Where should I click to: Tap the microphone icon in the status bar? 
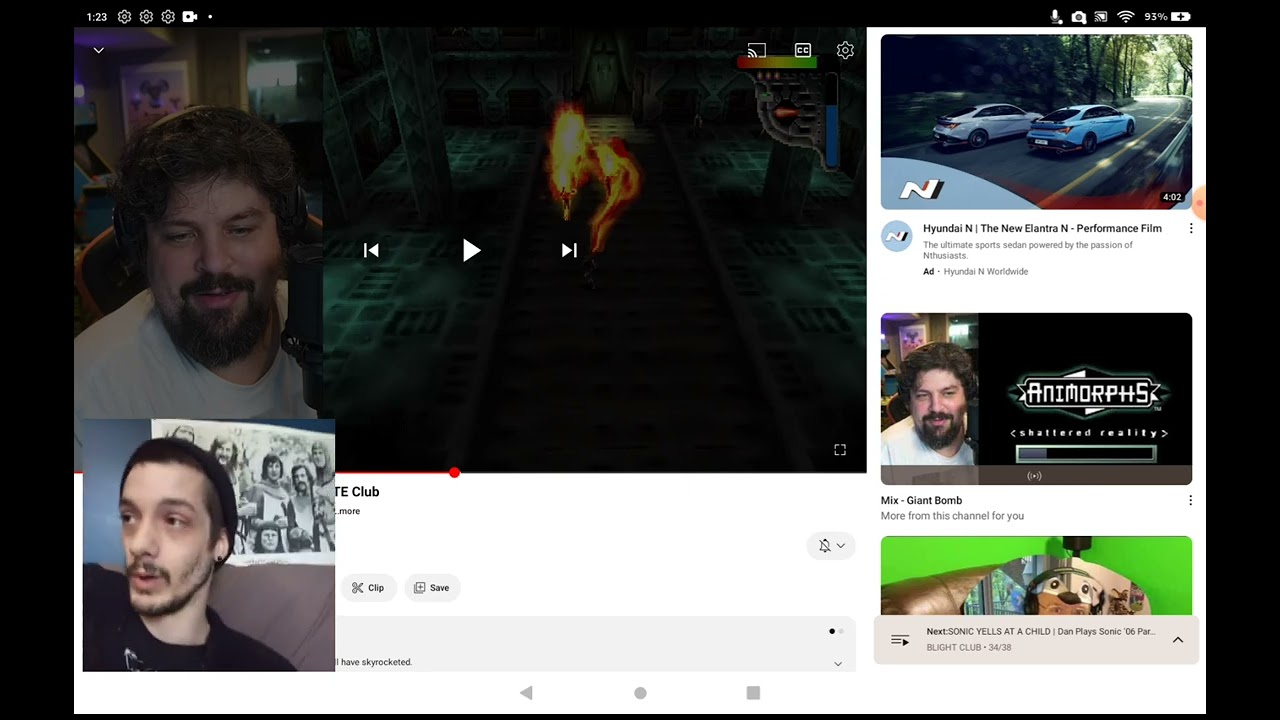point(1056,17)
